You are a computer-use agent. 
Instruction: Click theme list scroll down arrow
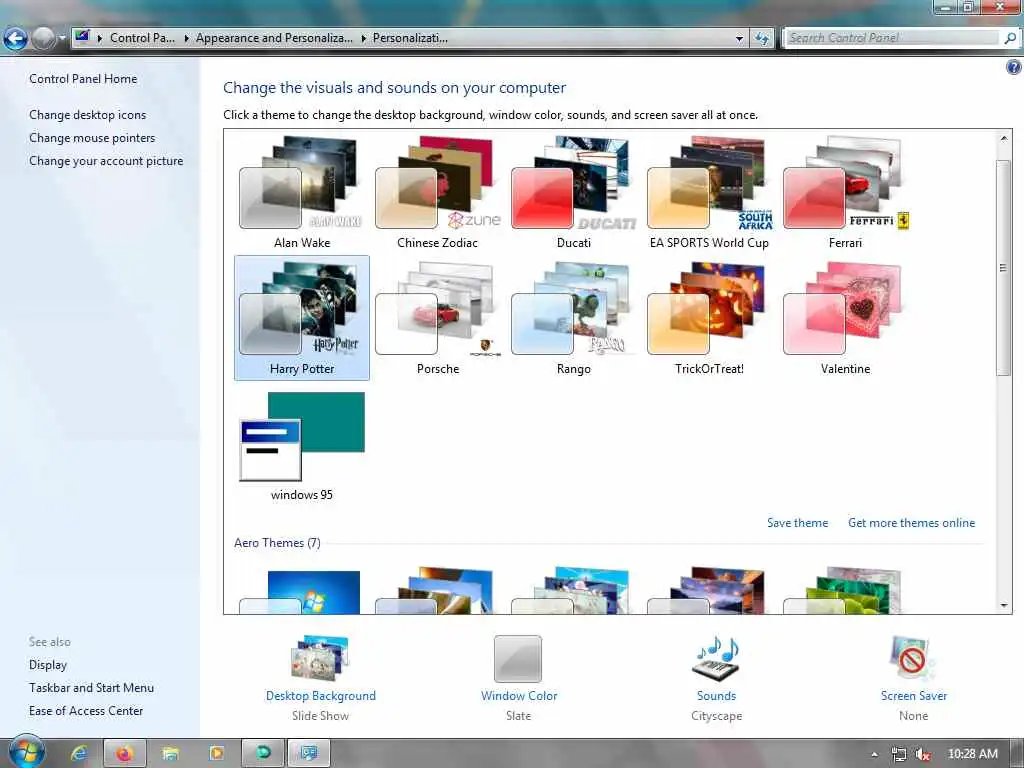tap(1004, 605)
